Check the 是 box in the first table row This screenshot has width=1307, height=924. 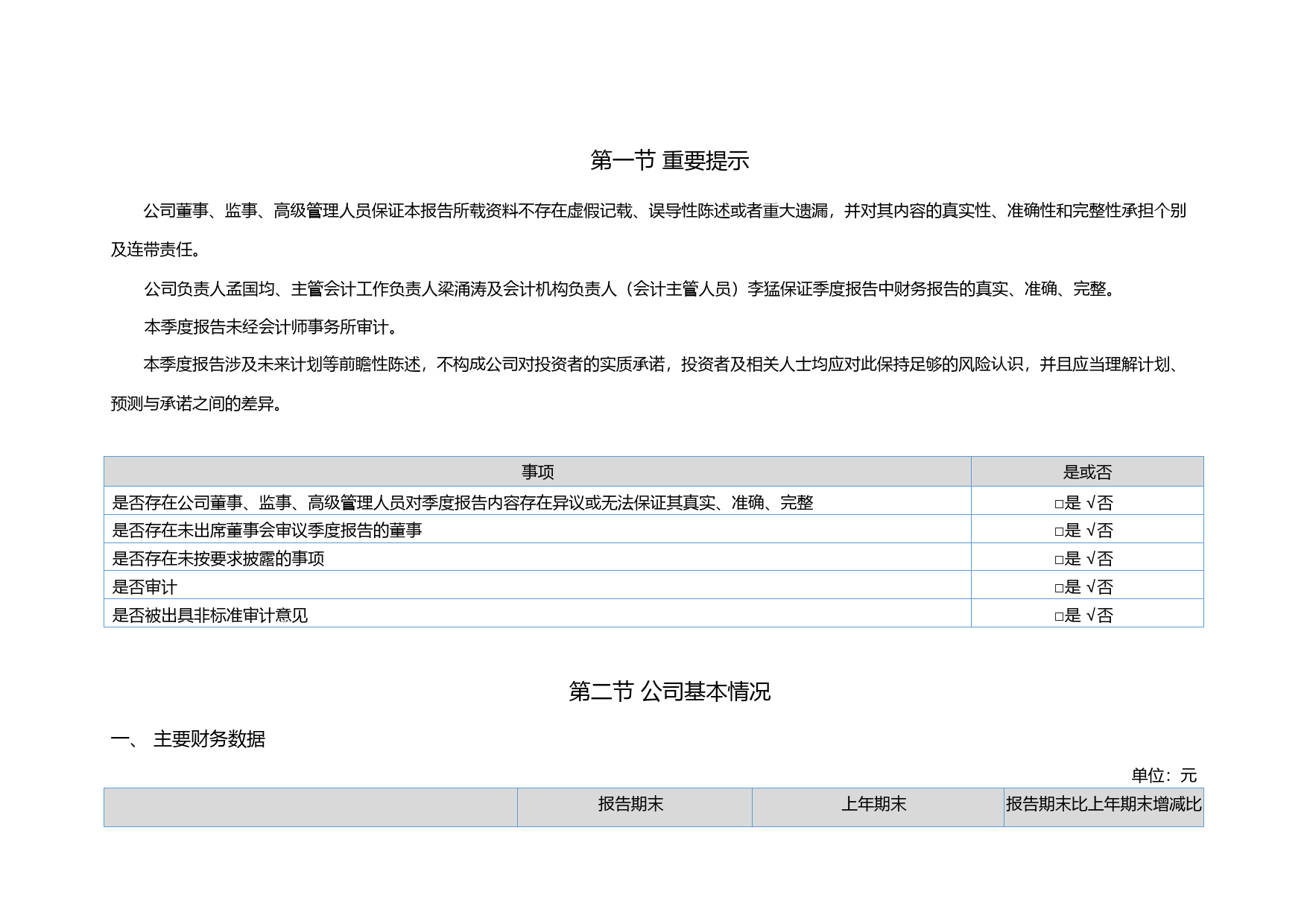point(1059,504)
